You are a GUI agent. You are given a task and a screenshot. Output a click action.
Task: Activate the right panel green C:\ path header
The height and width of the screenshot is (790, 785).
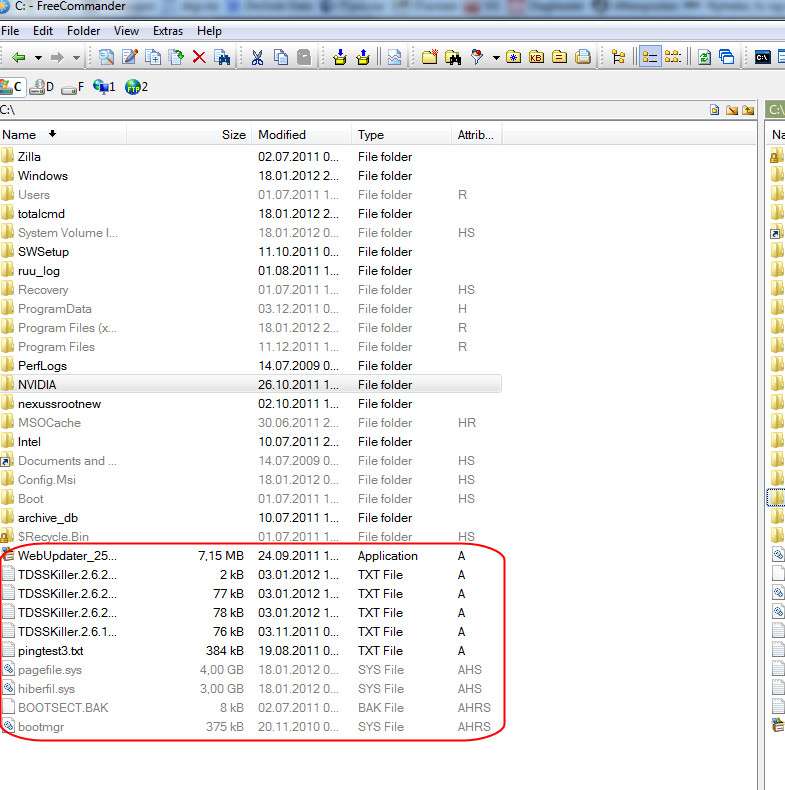(775, 110)
